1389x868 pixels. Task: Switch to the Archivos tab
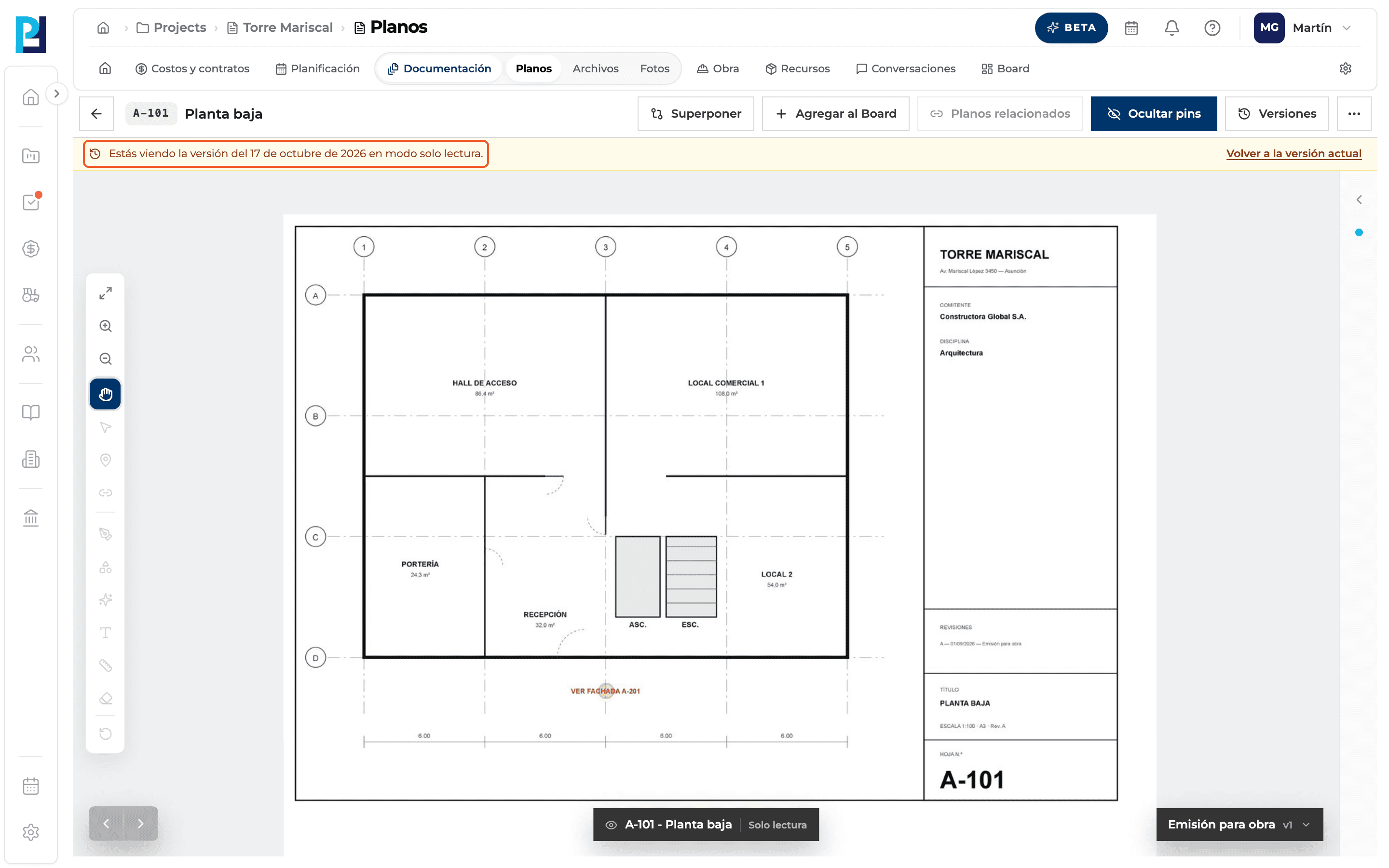pos(595,68)
